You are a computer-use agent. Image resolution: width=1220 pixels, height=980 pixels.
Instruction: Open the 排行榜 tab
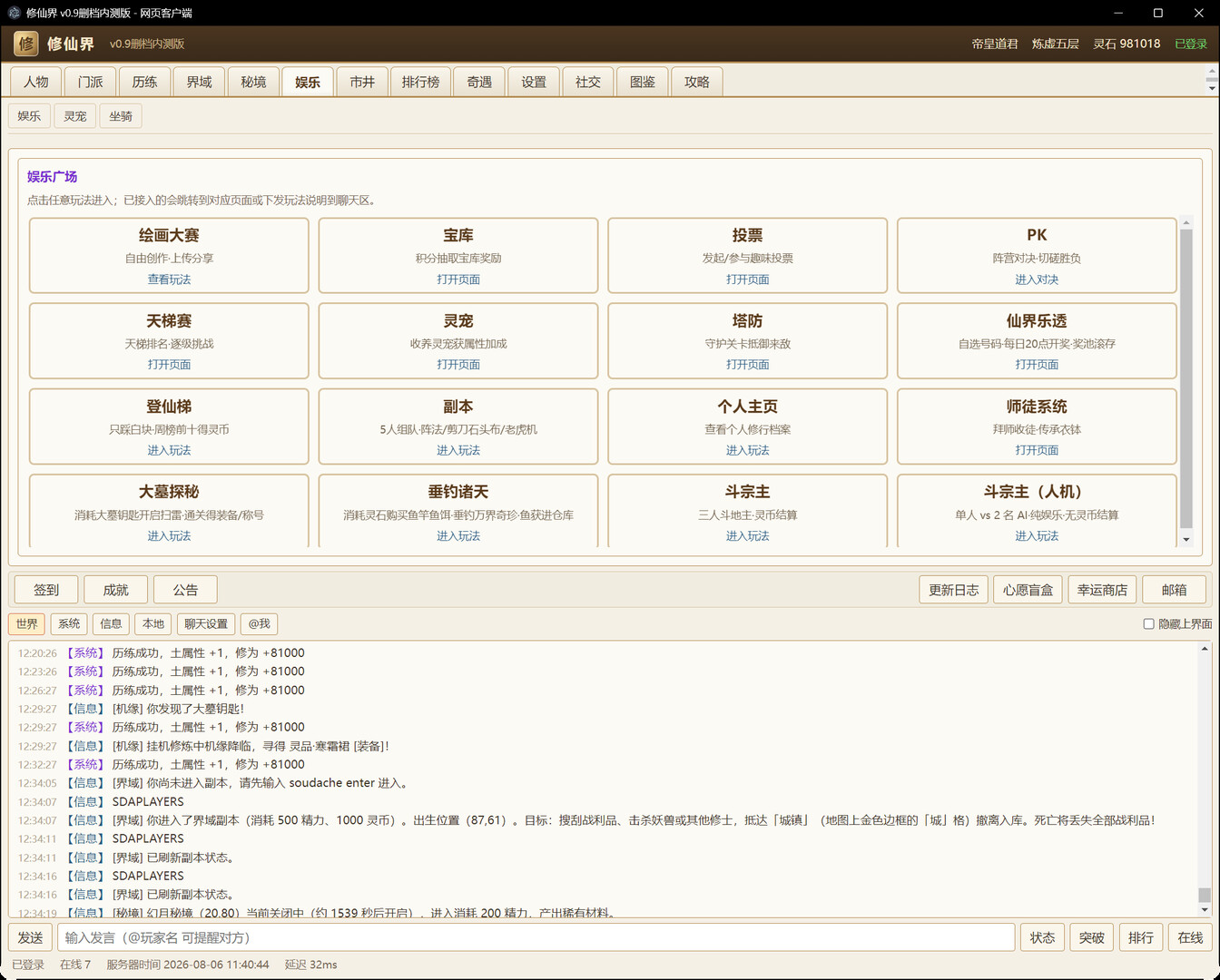pyautogui.click(x=420, y=82)
